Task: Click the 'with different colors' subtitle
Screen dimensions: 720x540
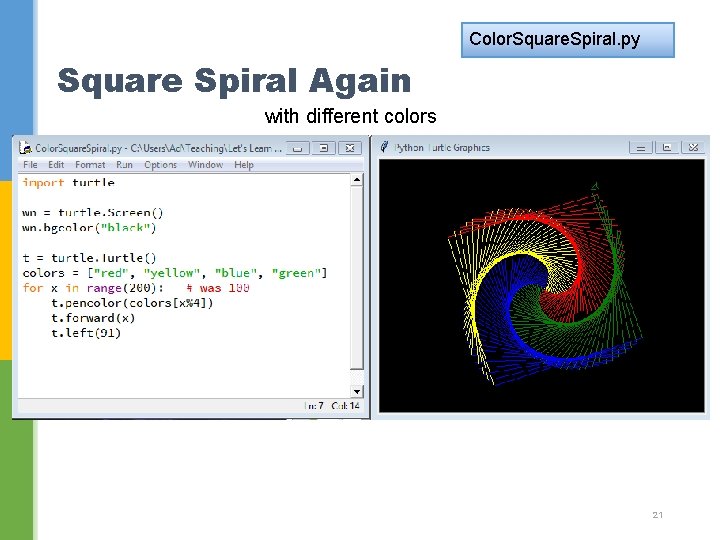Action: click(350, 116)
